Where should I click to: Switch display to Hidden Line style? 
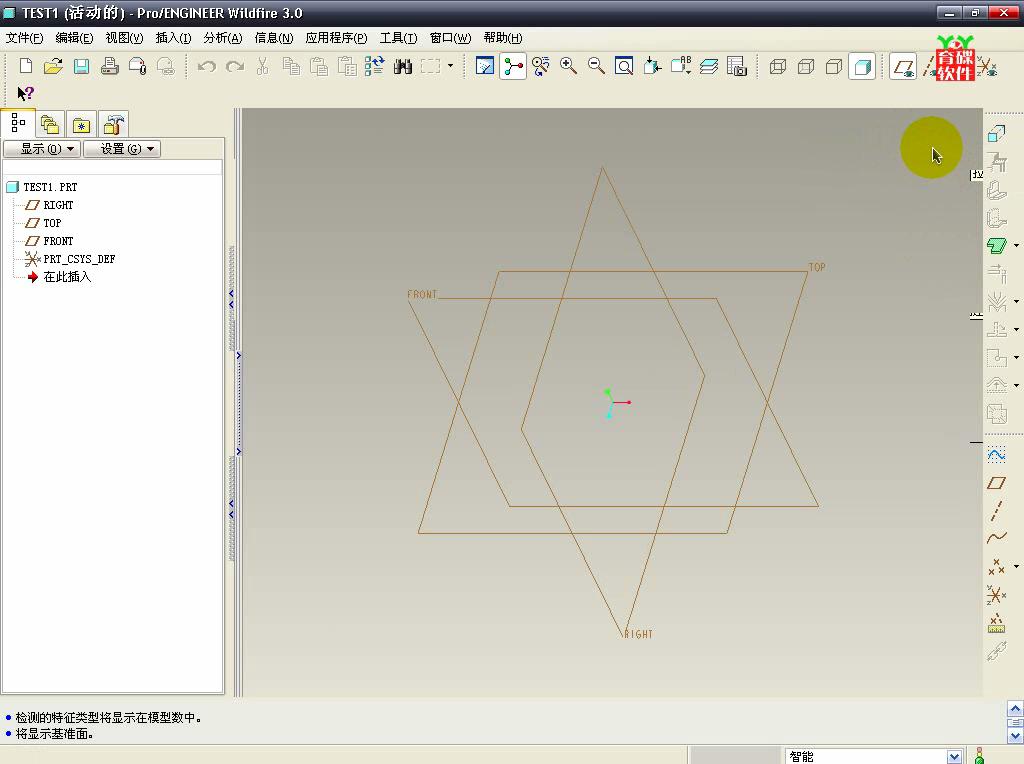point(806,66)
